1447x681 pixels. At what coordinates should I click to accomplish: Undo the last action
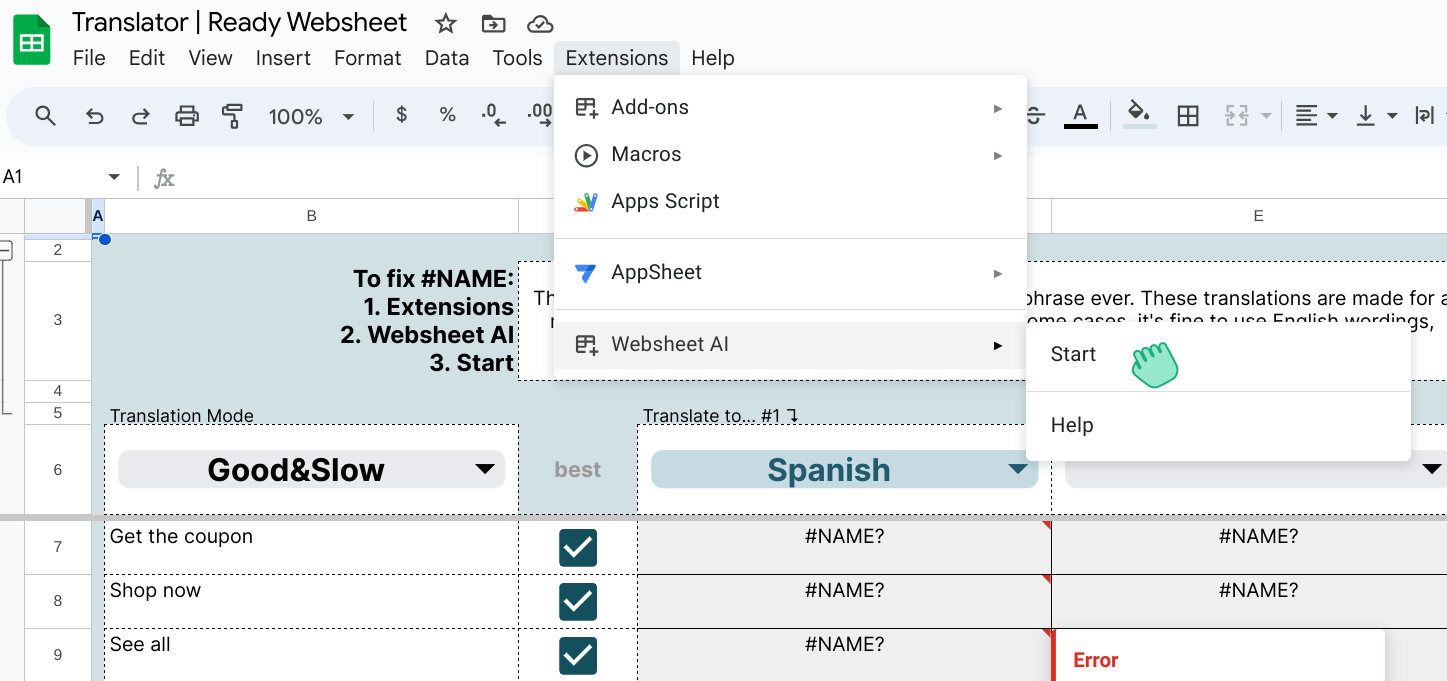pos(95,116)
